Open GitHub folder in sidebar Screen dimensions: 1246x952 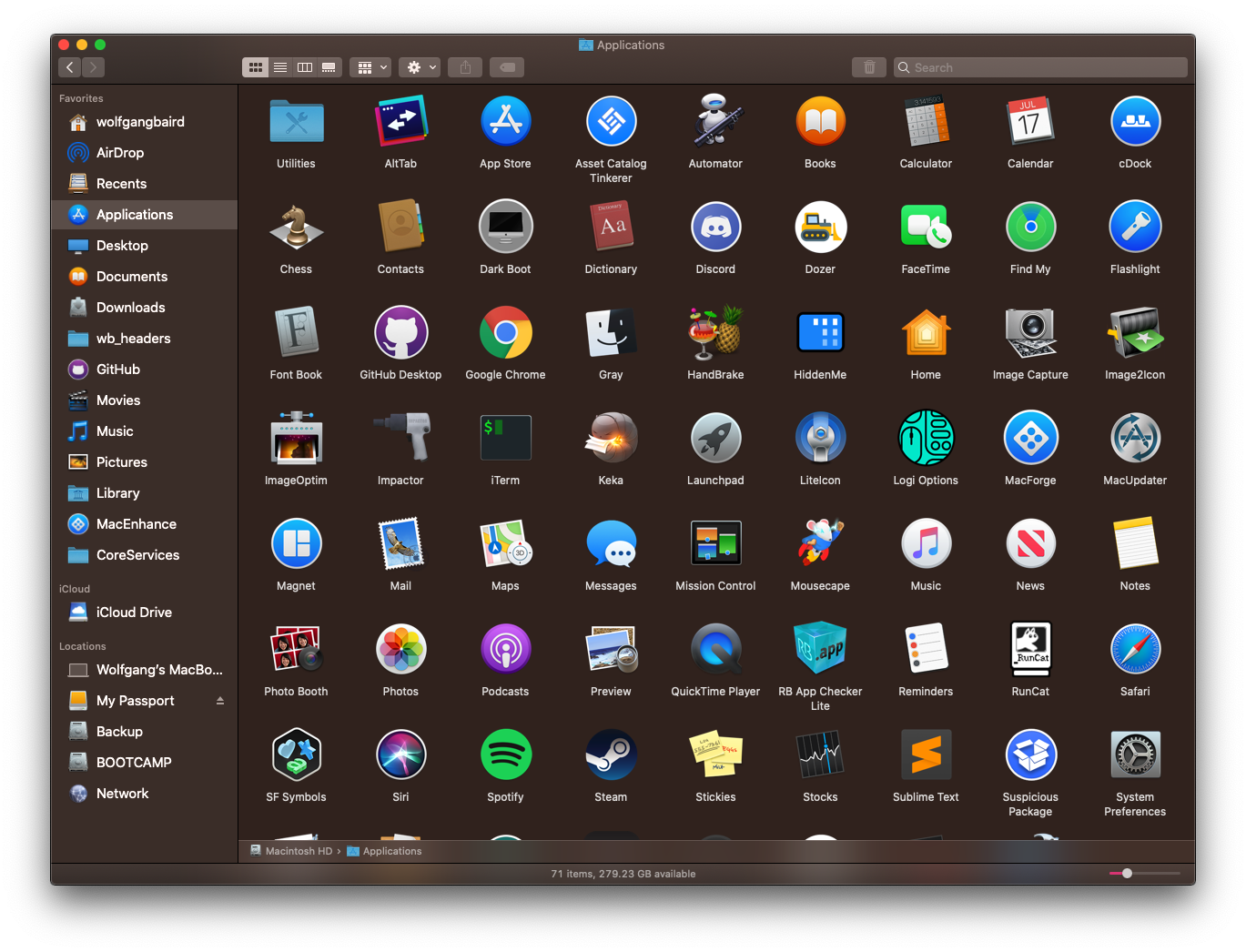(x=144, y=370)
